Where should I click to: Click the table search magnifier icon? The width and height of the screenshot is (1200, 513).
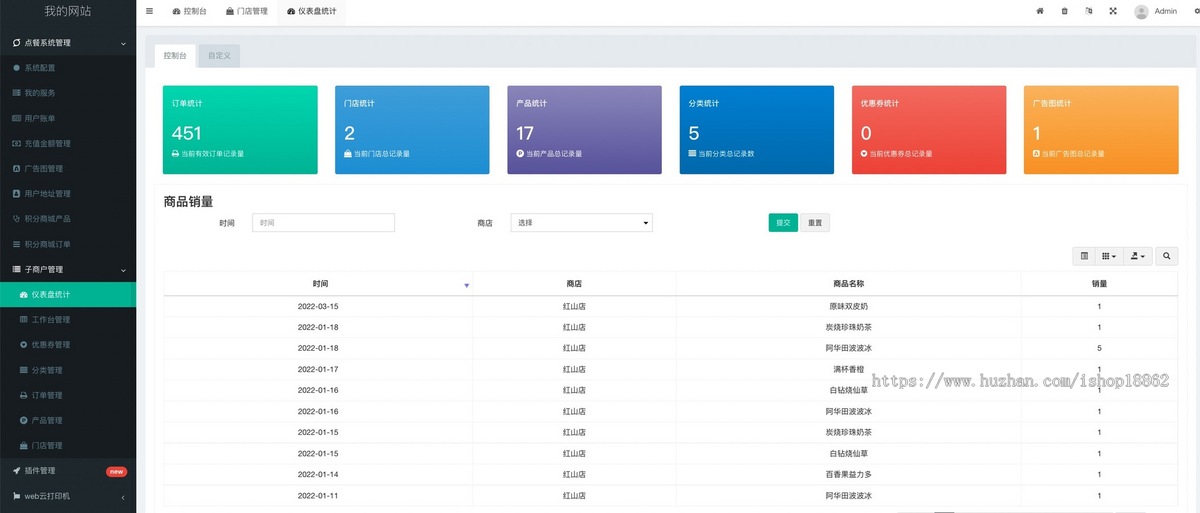[x=1166, y=256]
